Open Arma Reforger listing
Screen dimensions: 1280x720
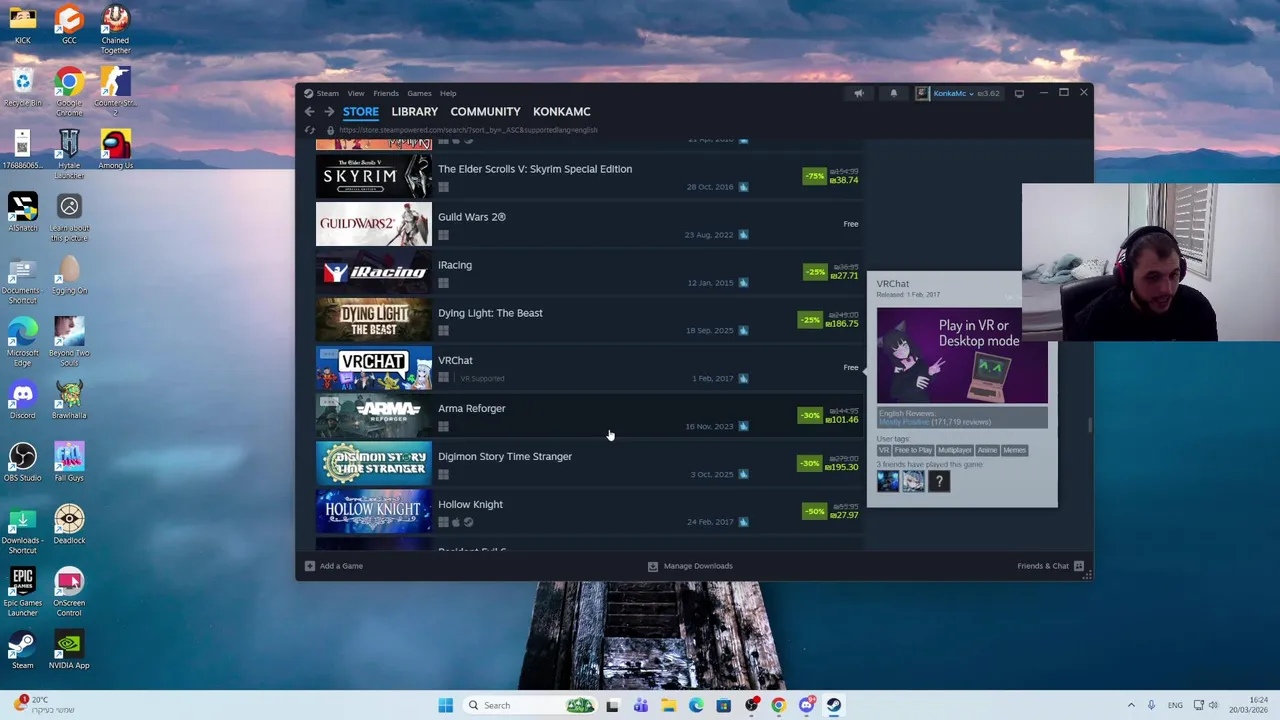(589, 417)
